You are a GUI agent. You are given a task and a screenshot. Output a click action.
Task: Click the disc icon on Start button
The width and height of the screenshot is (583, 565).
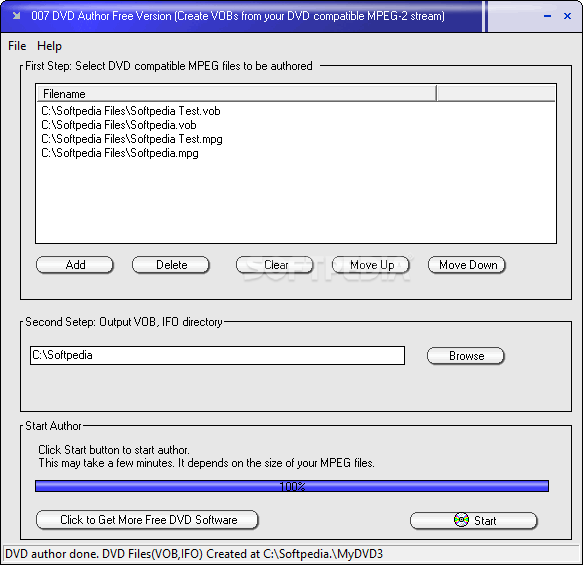click(x=461, y=520)
